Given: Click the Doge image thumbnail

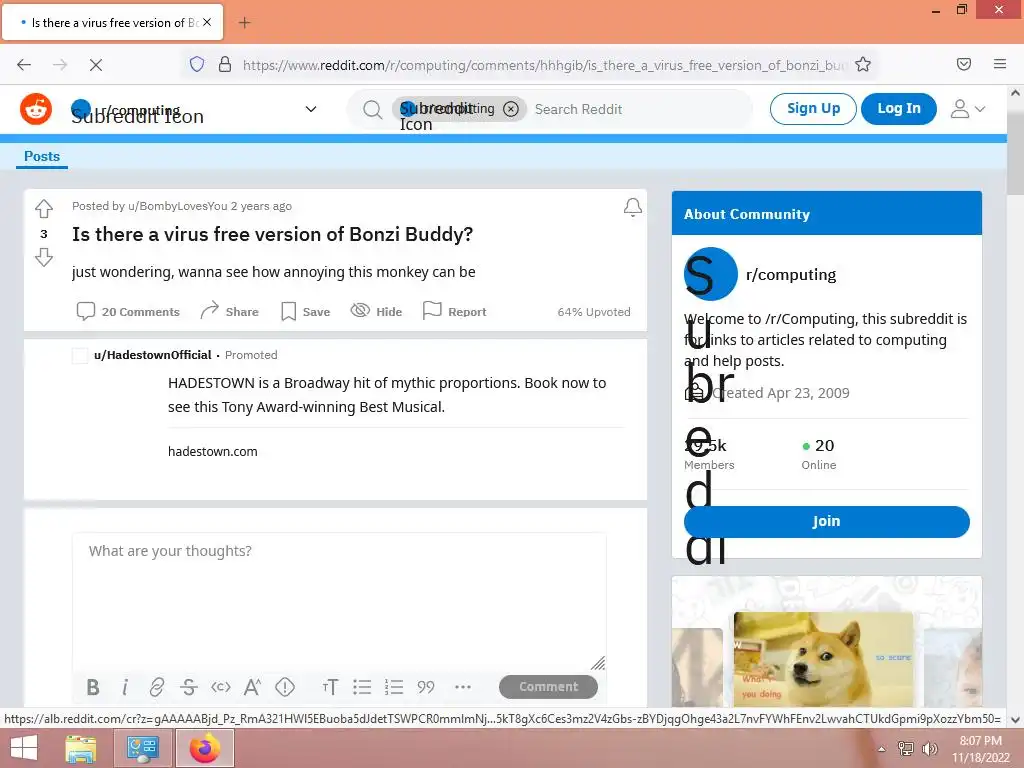Looking at the screenshot, I should pyautogui.click(x=823, y=660).
